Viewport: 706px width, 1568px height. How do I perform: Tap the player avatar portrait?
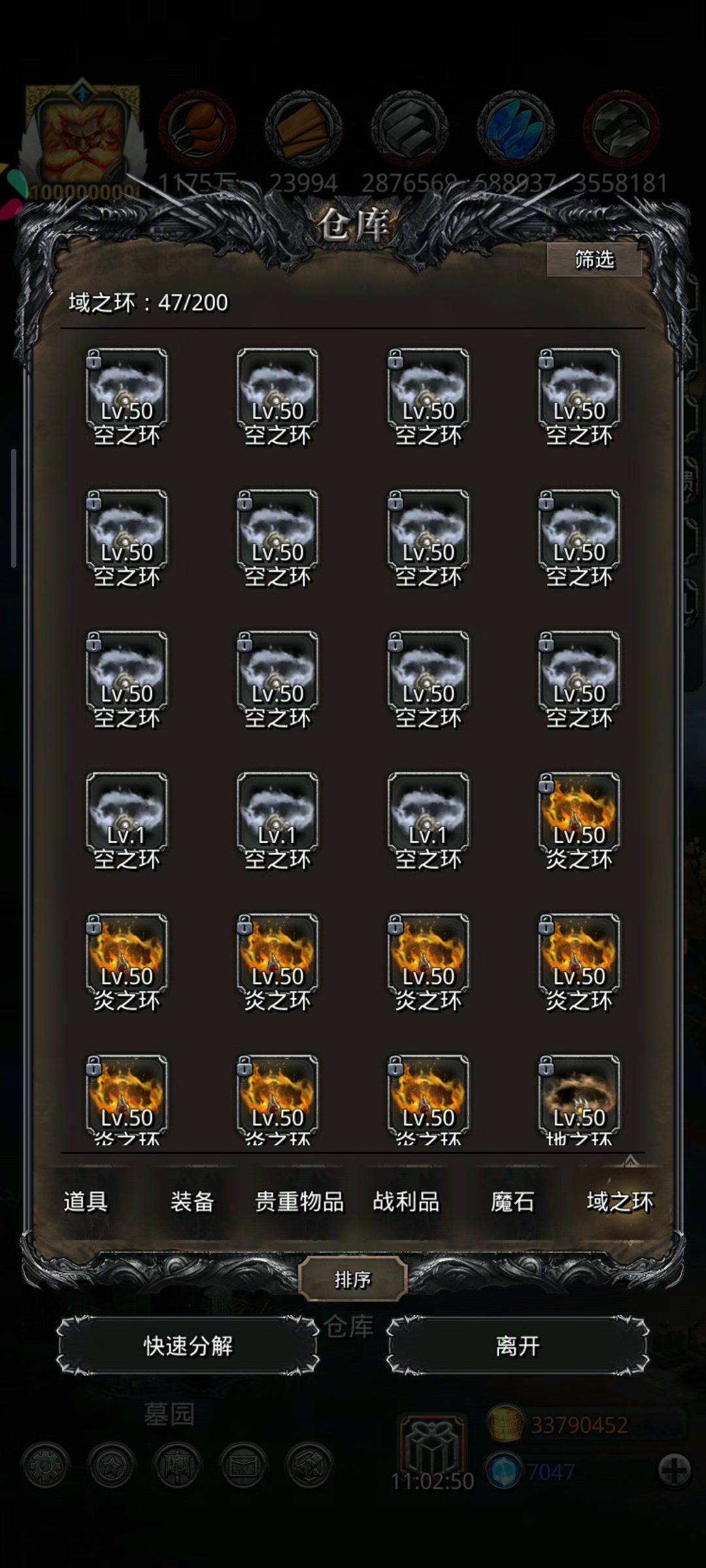[x=82, y=137]
